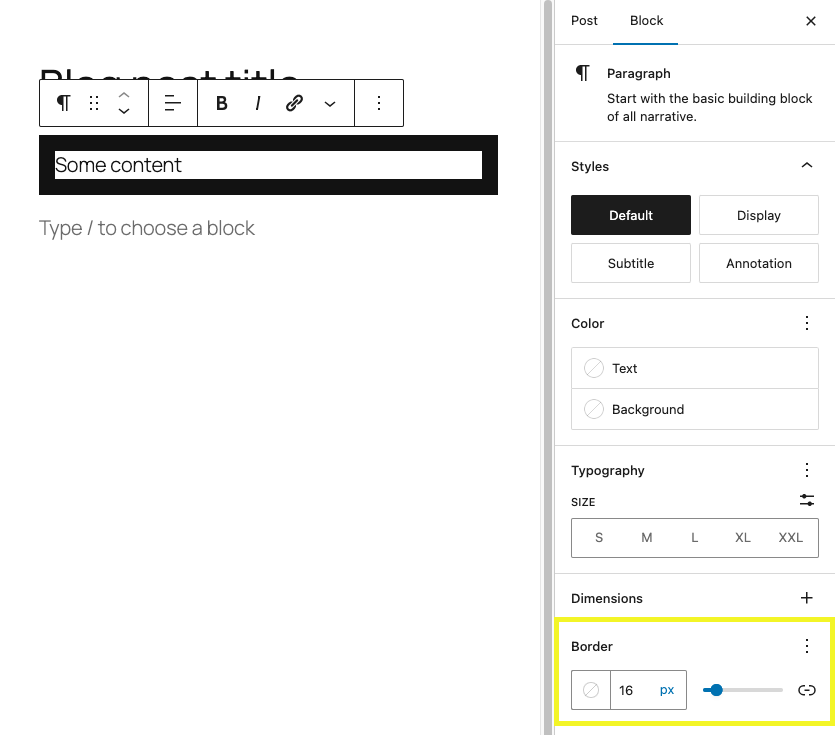Click the paragraph block type icon in toolbar

click(63, 103)
